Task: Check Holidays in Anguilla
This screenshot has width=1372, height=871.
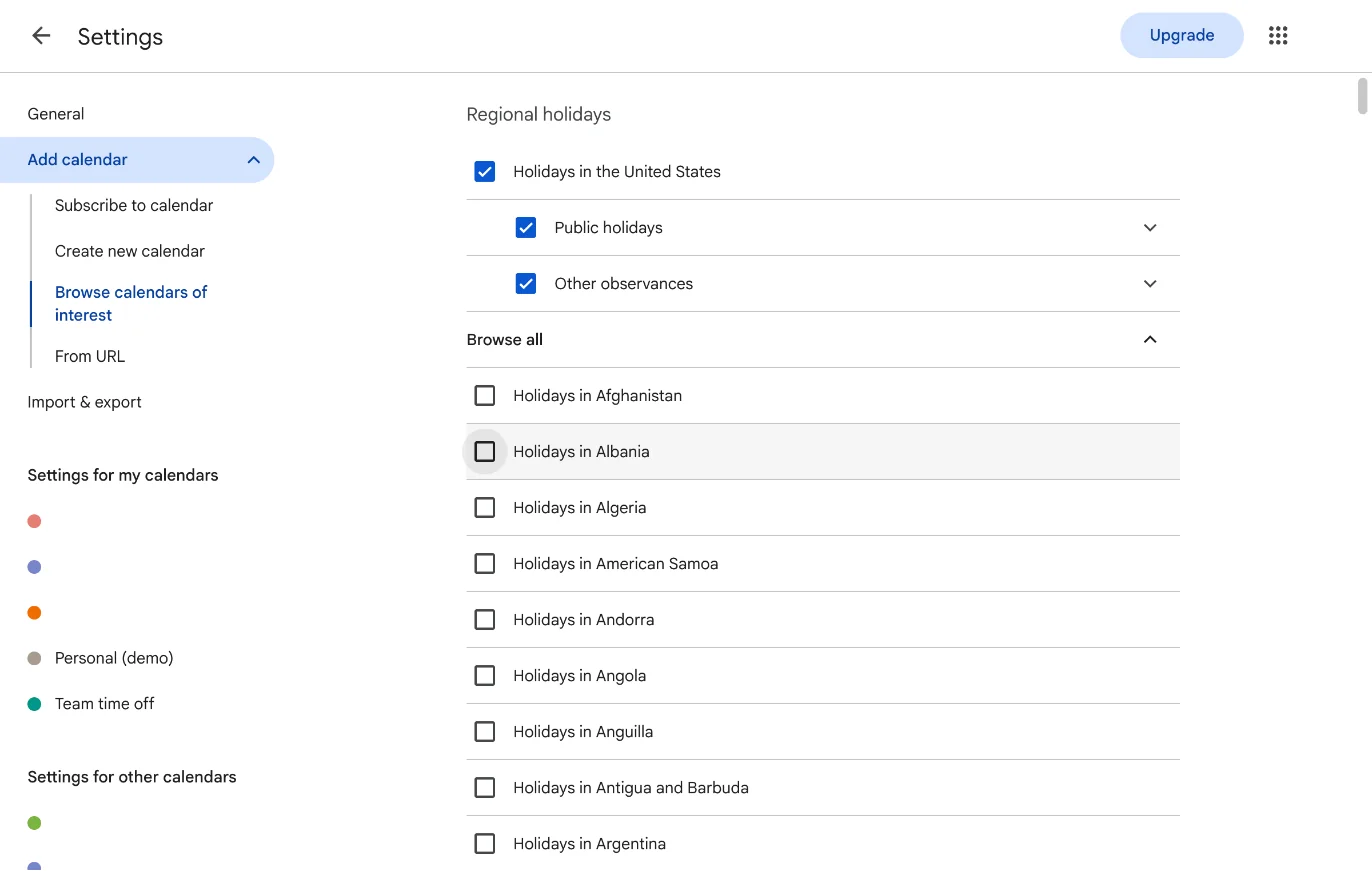Action: coord(485,732)
